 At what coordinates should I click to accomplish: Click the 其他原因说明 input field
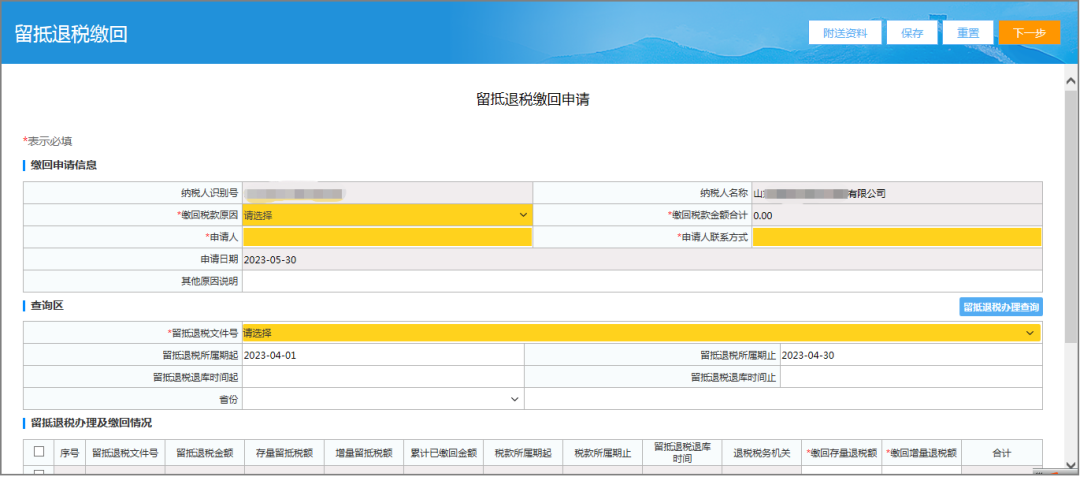click(642, 281)
